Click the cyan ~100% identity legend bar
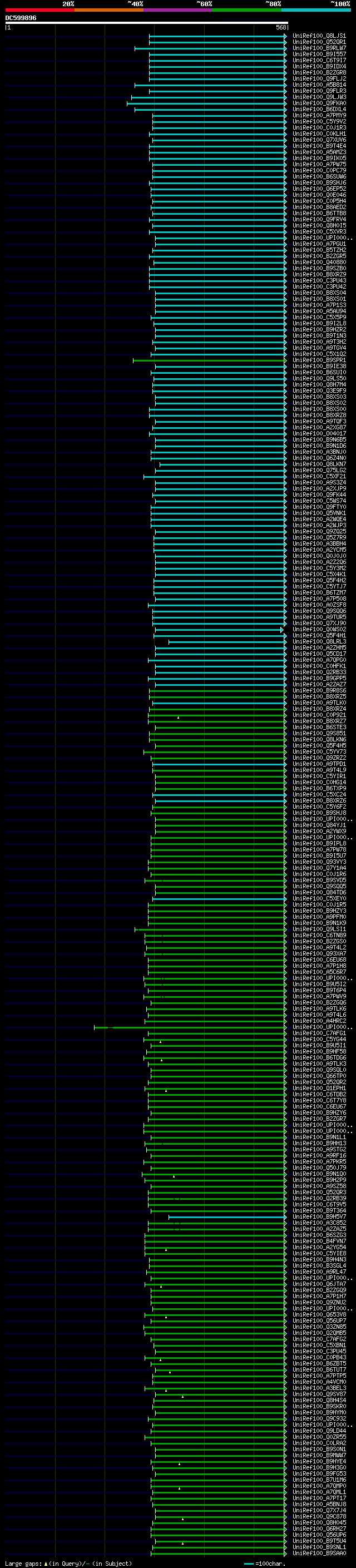Image resolution: width=356 pixels, height=1568 pixels. [x=317, y=10]
